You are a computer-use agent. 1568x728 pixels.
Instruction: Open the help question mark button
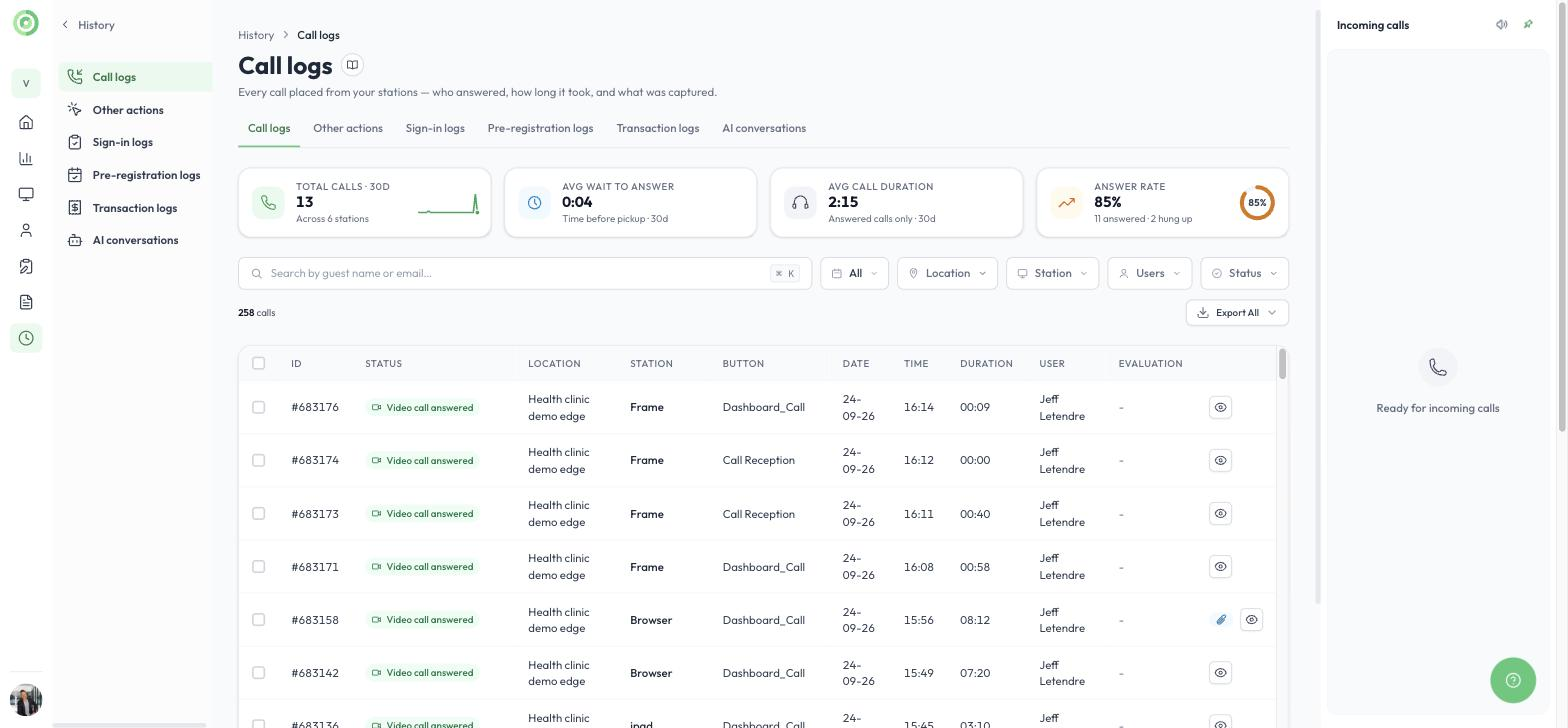1513,680
